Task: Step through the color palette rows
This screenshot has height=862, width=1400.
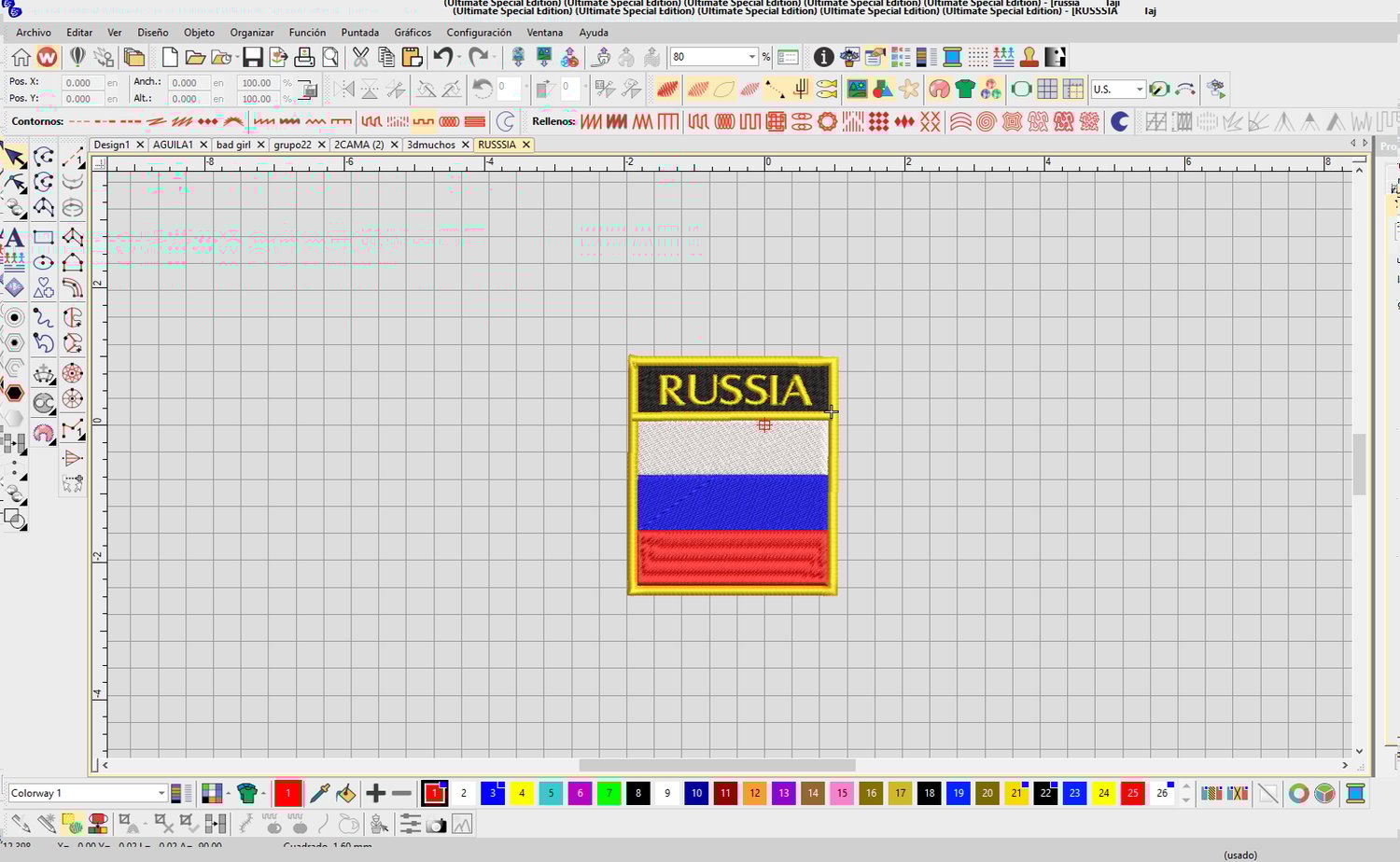Action: pyautogui.click(x=1185, y=794)
